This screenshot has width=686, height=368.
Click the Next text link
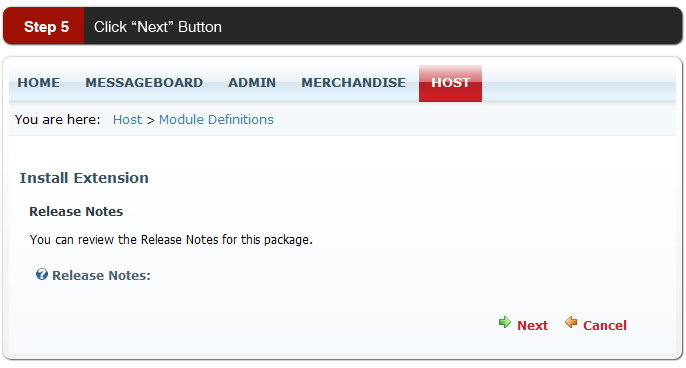pos(532,326)
